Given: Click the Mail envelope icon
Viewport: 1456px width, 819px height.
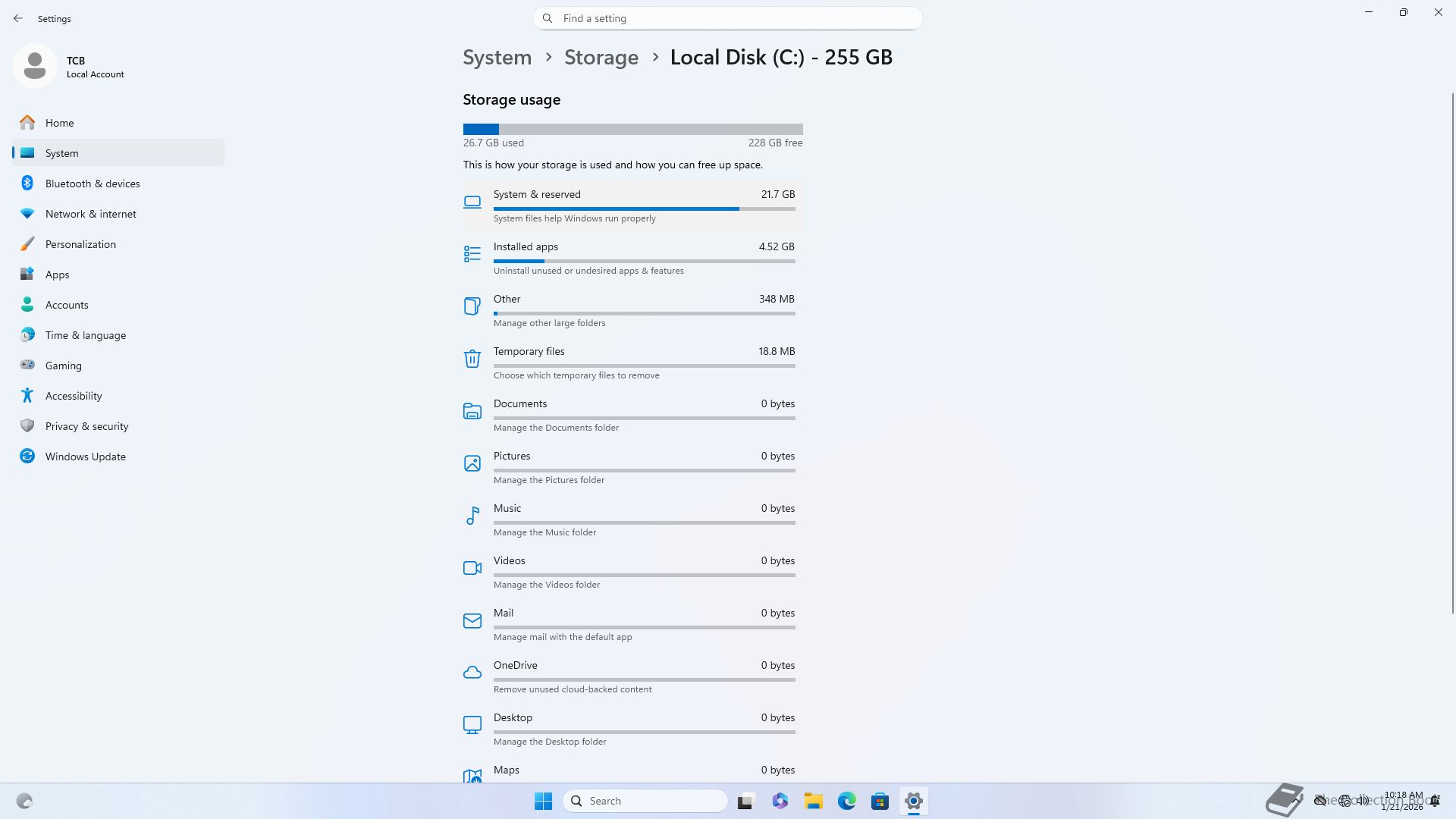Looking at the screenshot, I should (472, 620).
